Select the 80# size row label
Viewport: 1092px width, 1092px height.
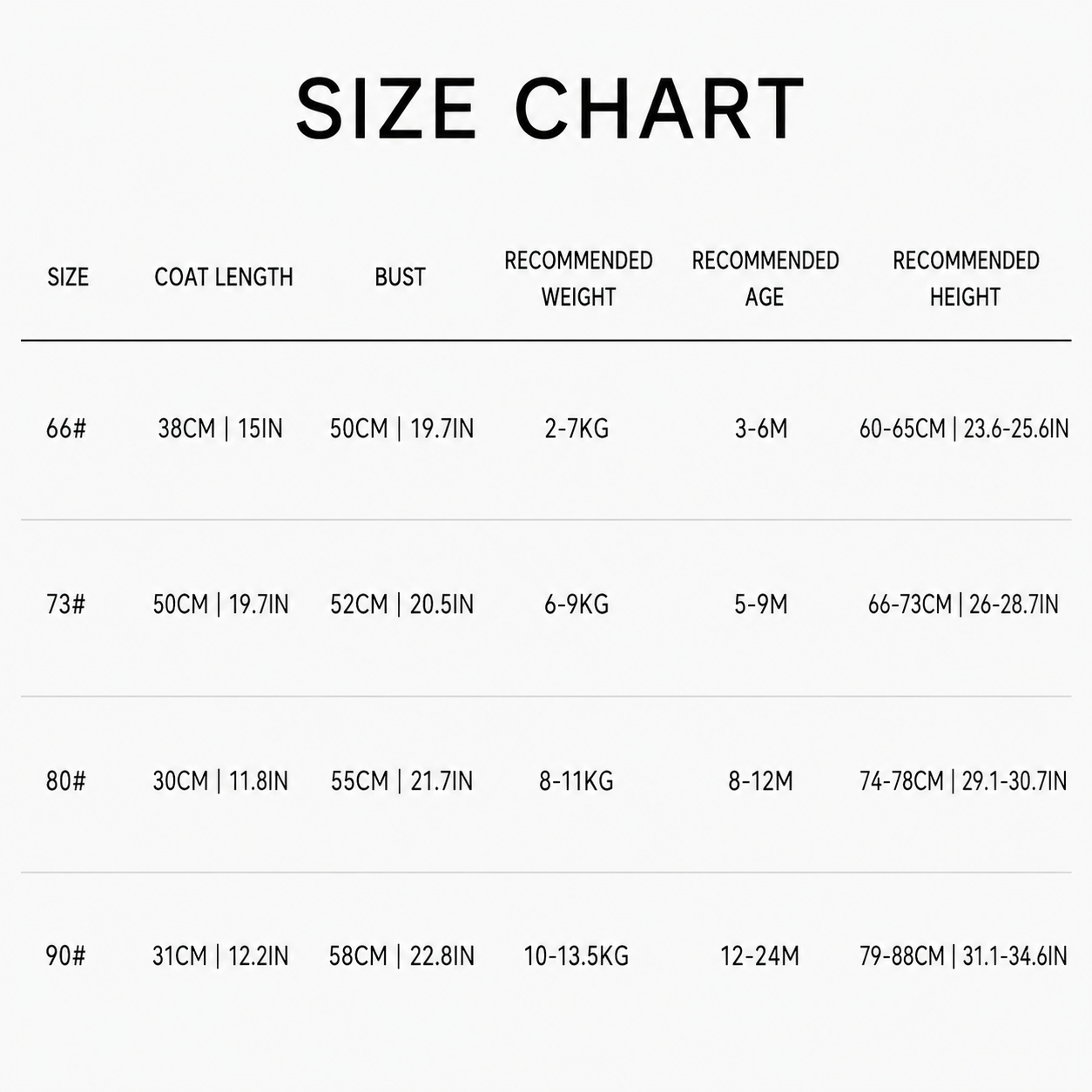tap(66, 781)
